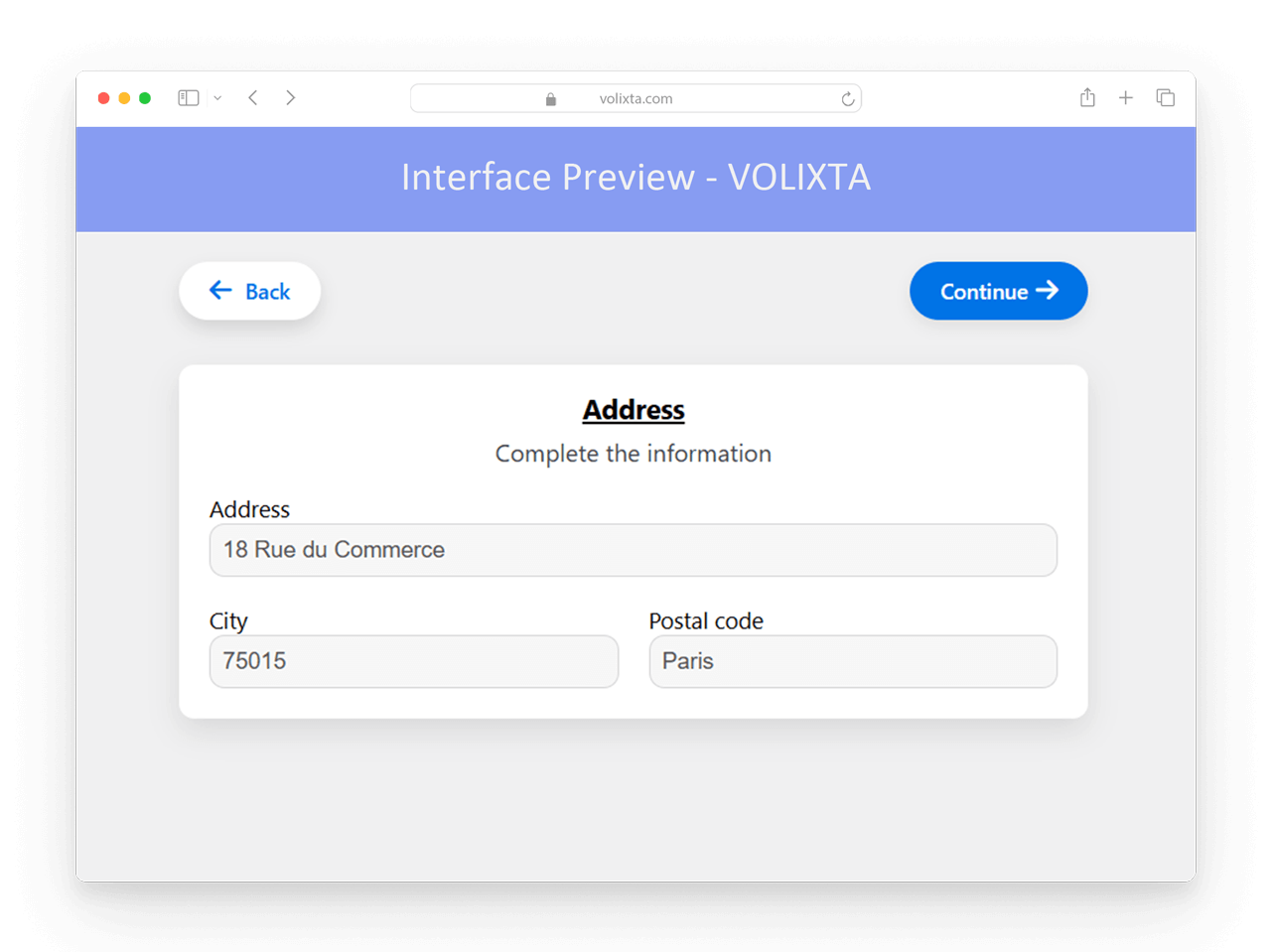The width and height of the screenshot is (1271, 952).
Task: Click the green maximize window button
Action: 145,98
